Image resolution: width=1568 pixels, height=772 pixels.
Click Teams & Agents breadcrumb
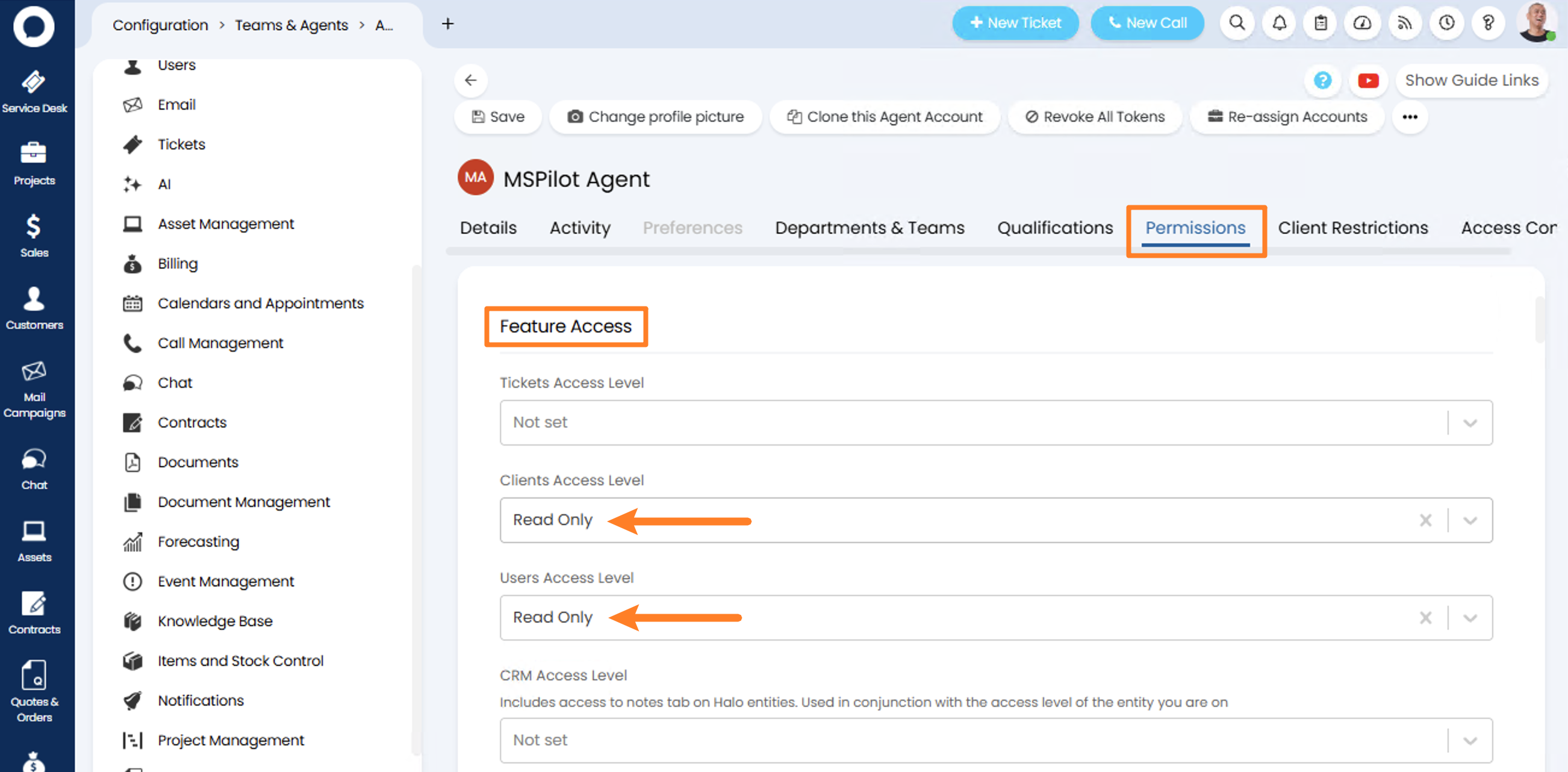(291, 25)
